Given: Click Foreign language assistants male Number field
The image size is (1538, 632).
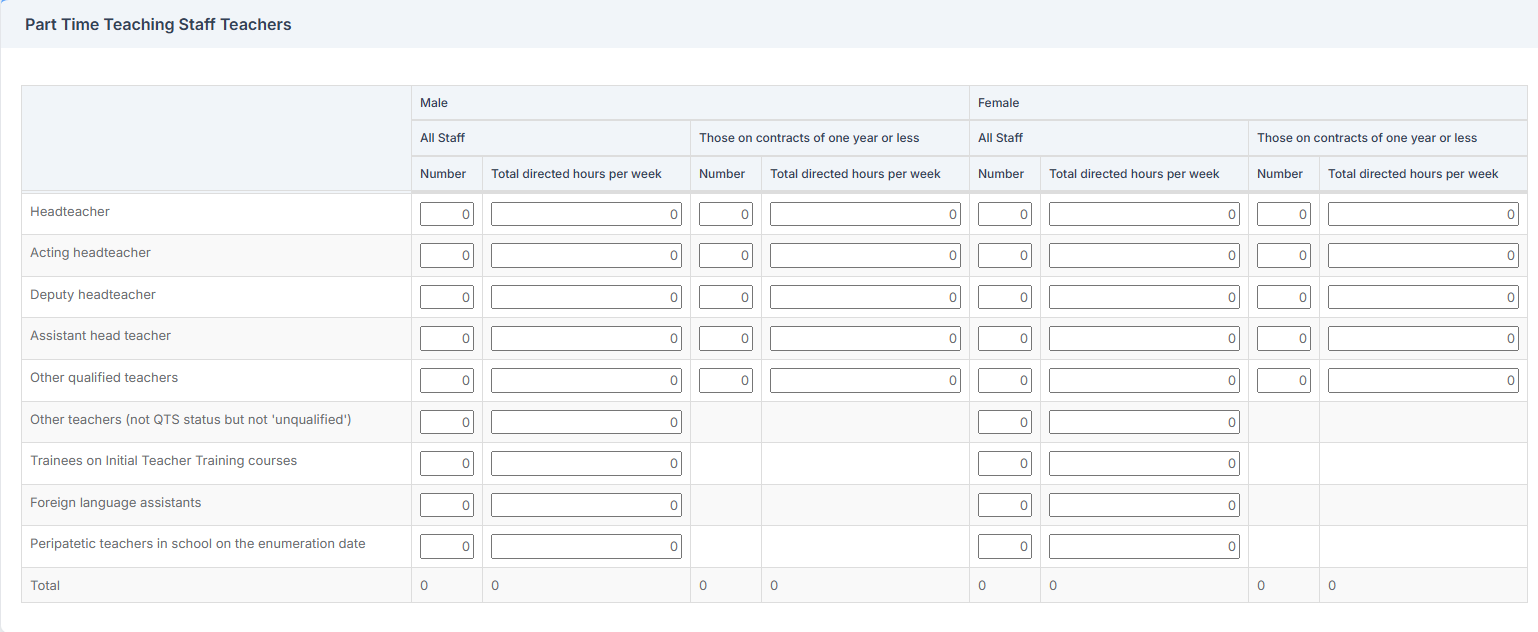Looking at the screenshot, I should (446, 505).
